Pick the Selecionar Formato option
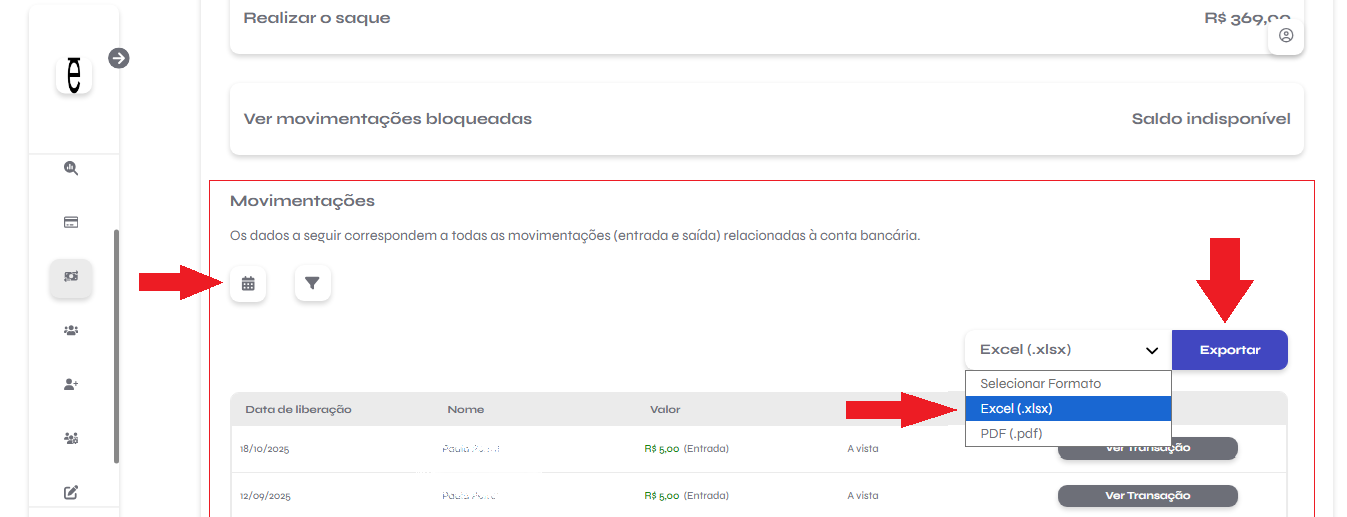The width and height of the screenshot is (1347, 517). [1067, 384]
